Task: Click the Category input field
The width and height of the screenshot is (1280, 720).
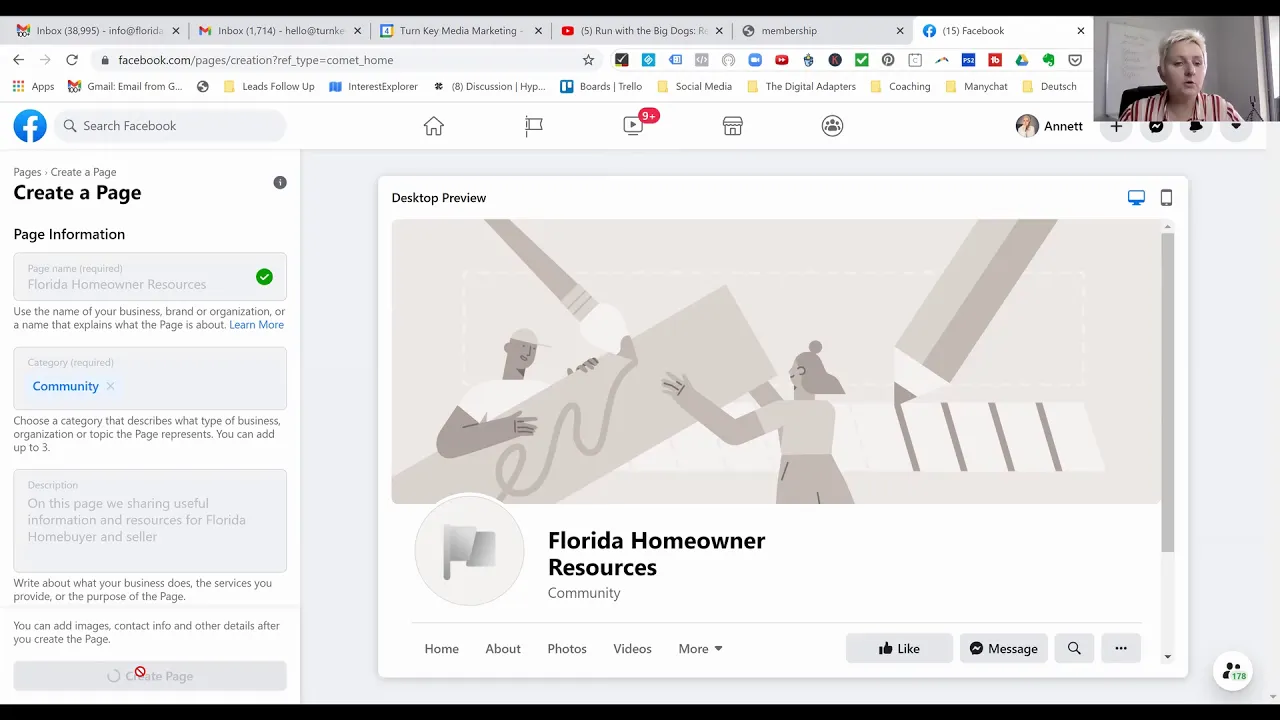Action: coord(150,378)
